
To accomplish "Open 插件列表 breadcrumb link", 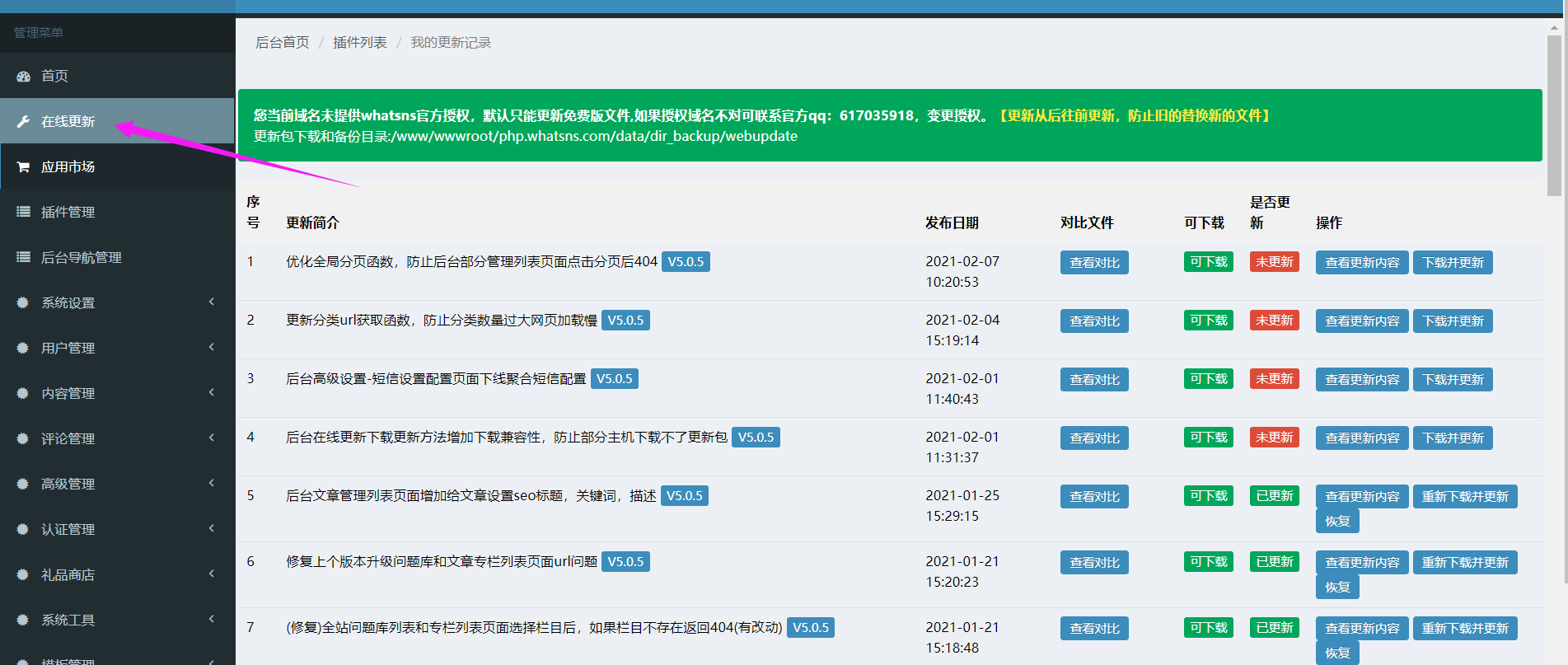I will click(359, 42).
